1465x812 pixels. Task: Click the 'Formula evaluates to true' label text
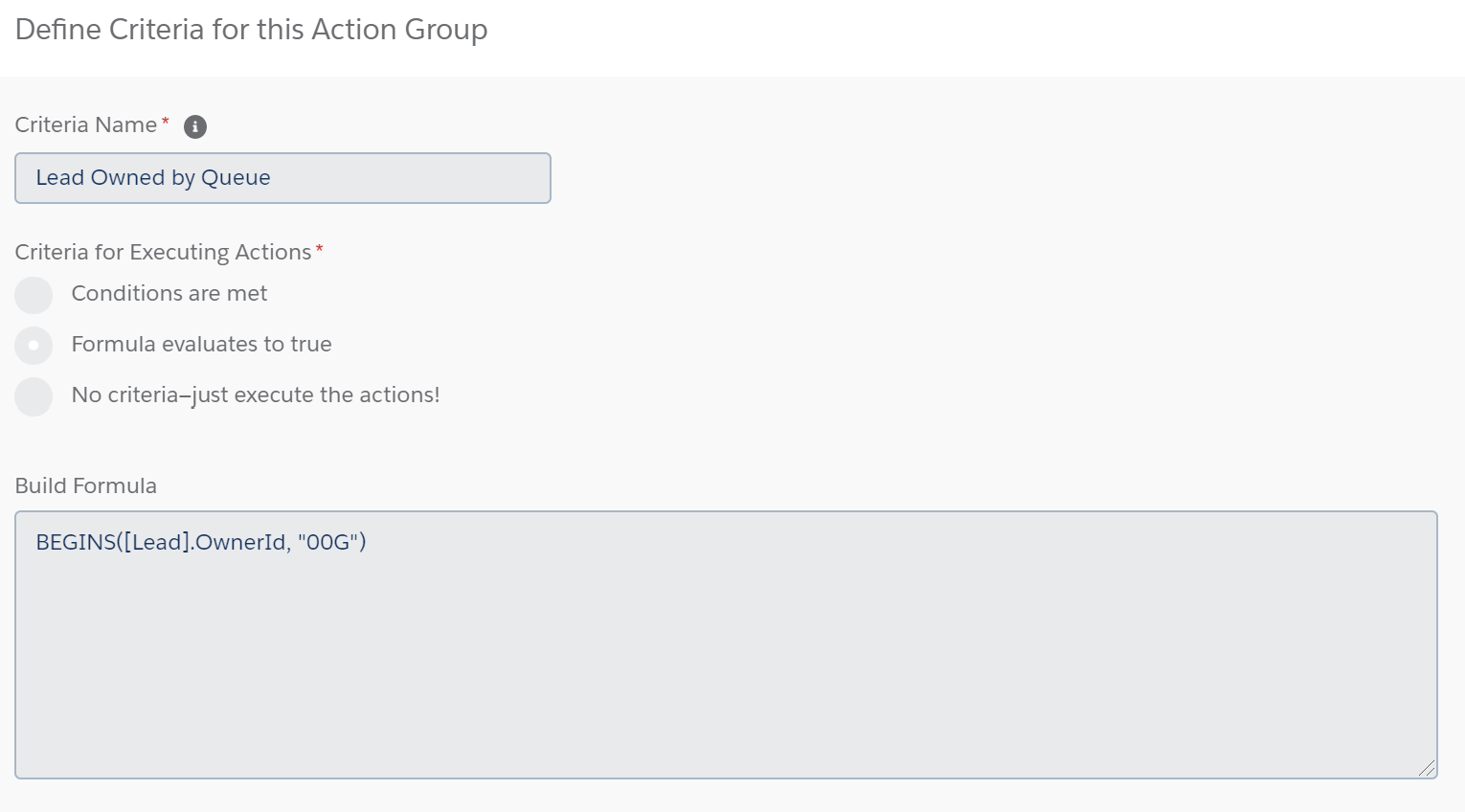click(201, 345)
